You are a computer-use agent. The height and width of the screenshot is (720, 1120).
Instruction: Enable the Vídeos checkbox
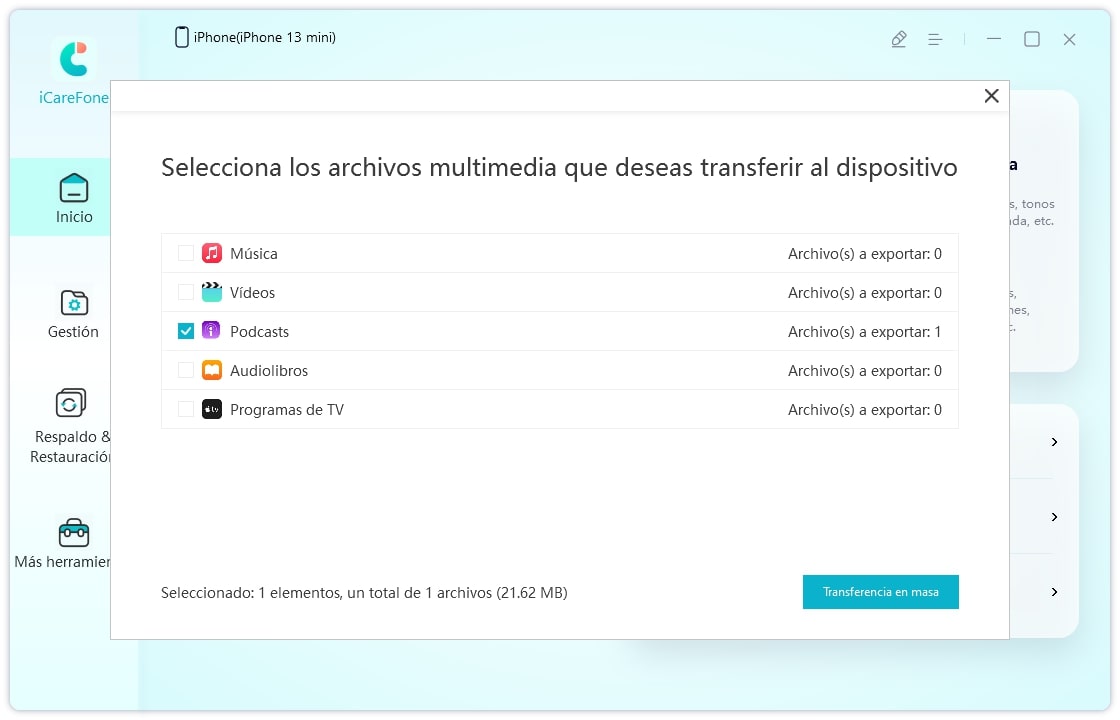(x=186, y=292)
